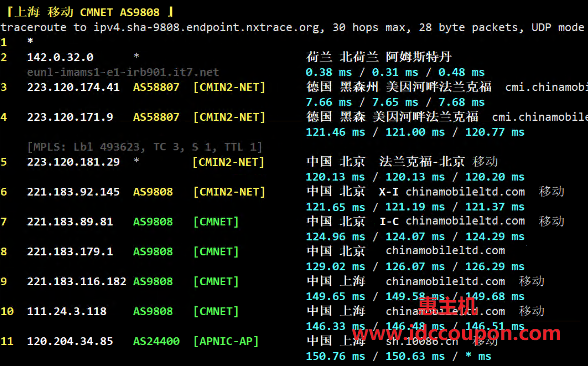
Task: Select the MPLS label line Lbl 493623
Action: pyautogui.click(x=144, y=147)
